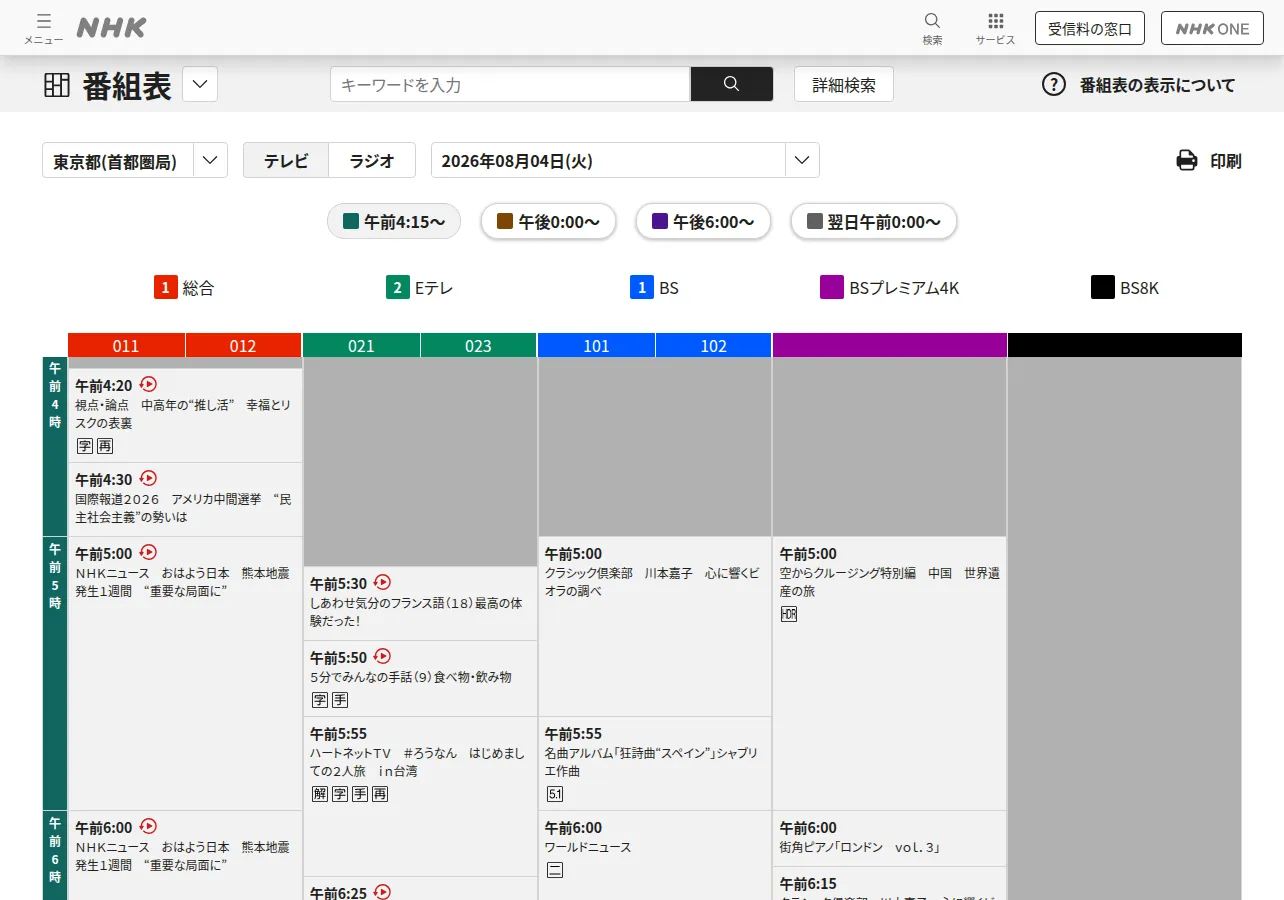1284x900 pixels.
Task: Open ハートネットTV #ろうなん program
Action: (x=420, y=796)
